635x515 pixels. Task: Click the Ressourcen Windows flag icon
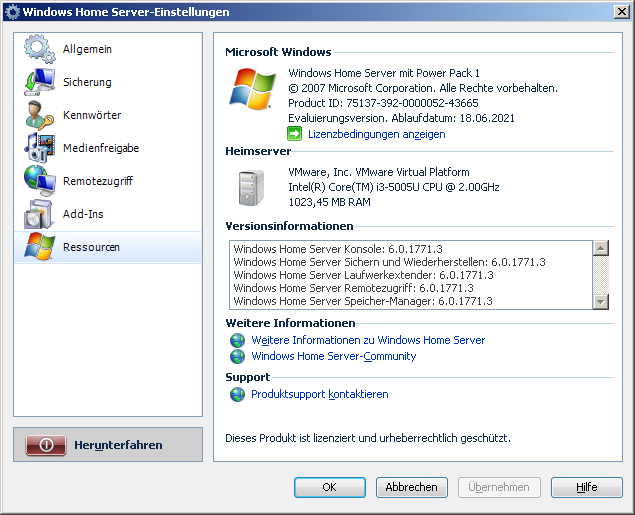click(x=39, y=247)
